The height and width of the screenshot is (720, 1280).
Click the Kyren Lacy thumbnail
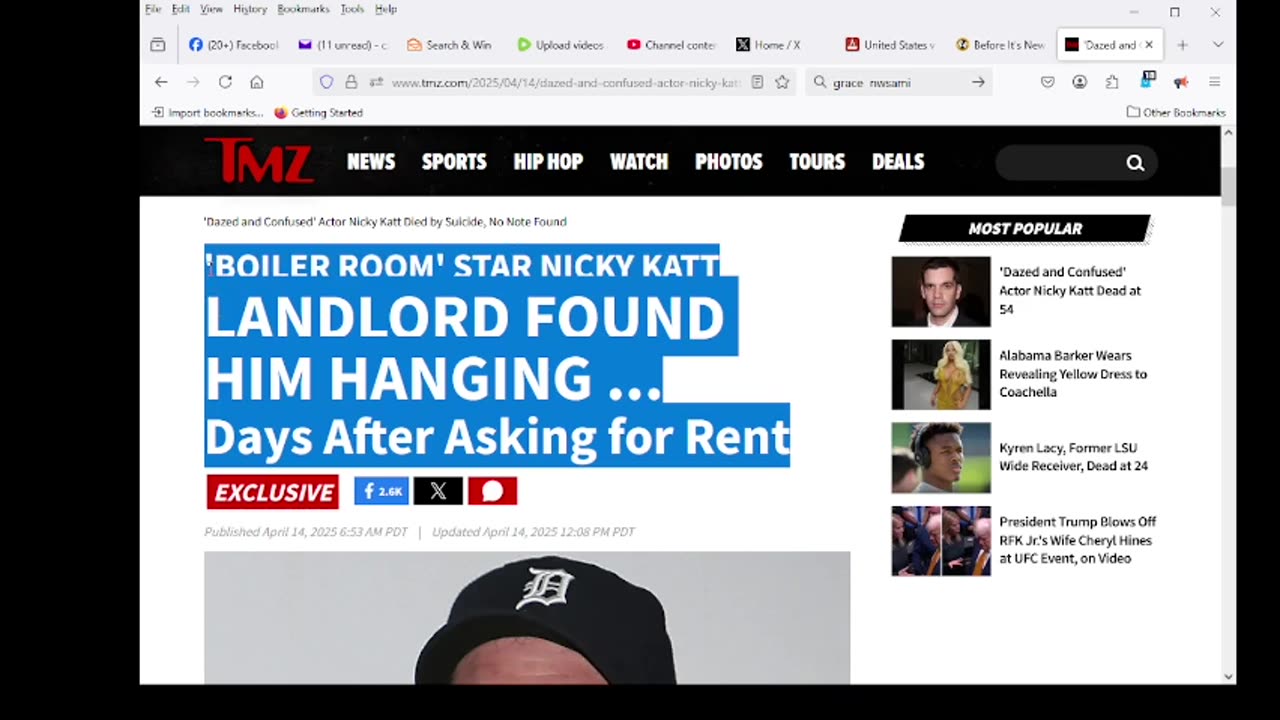click(x=941, y=458)
